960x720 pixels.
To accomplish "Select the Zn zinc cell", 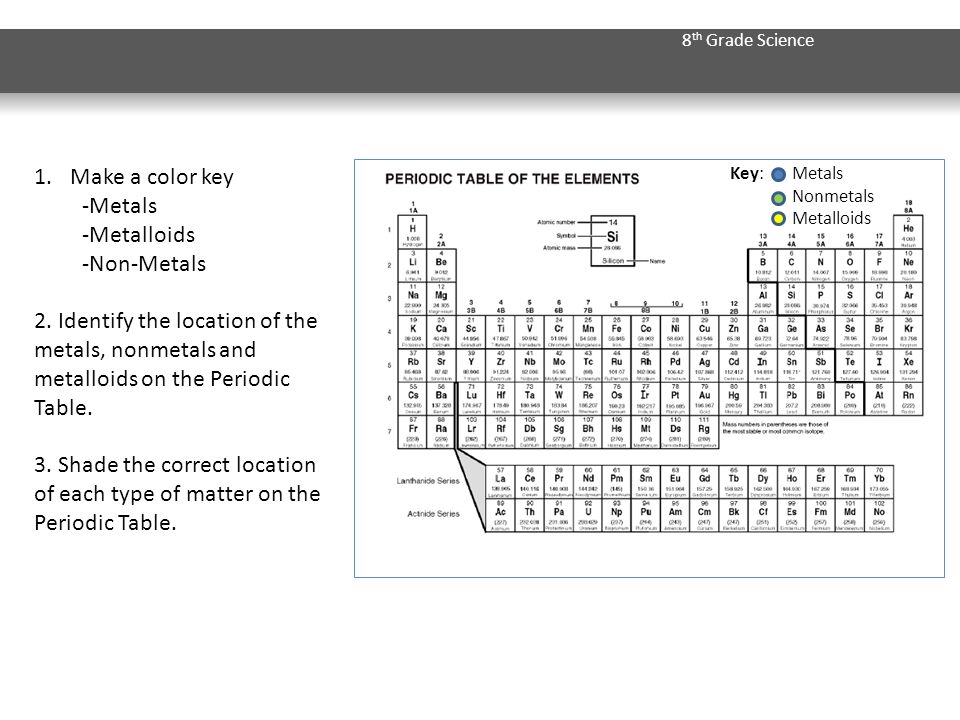I will 733,332.
